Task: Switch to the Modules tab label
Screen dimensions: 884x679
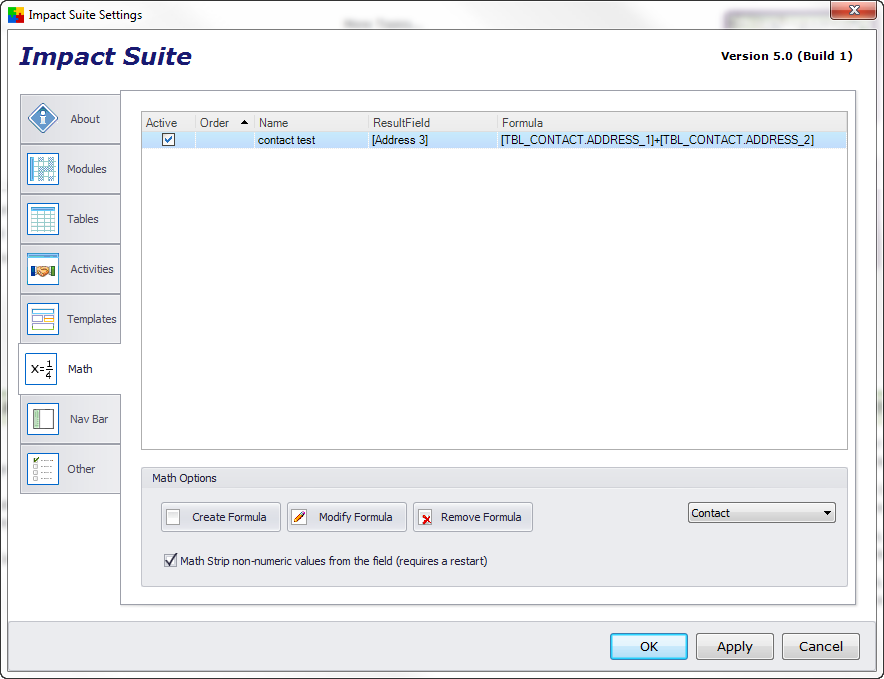Action: coord(86,169)
